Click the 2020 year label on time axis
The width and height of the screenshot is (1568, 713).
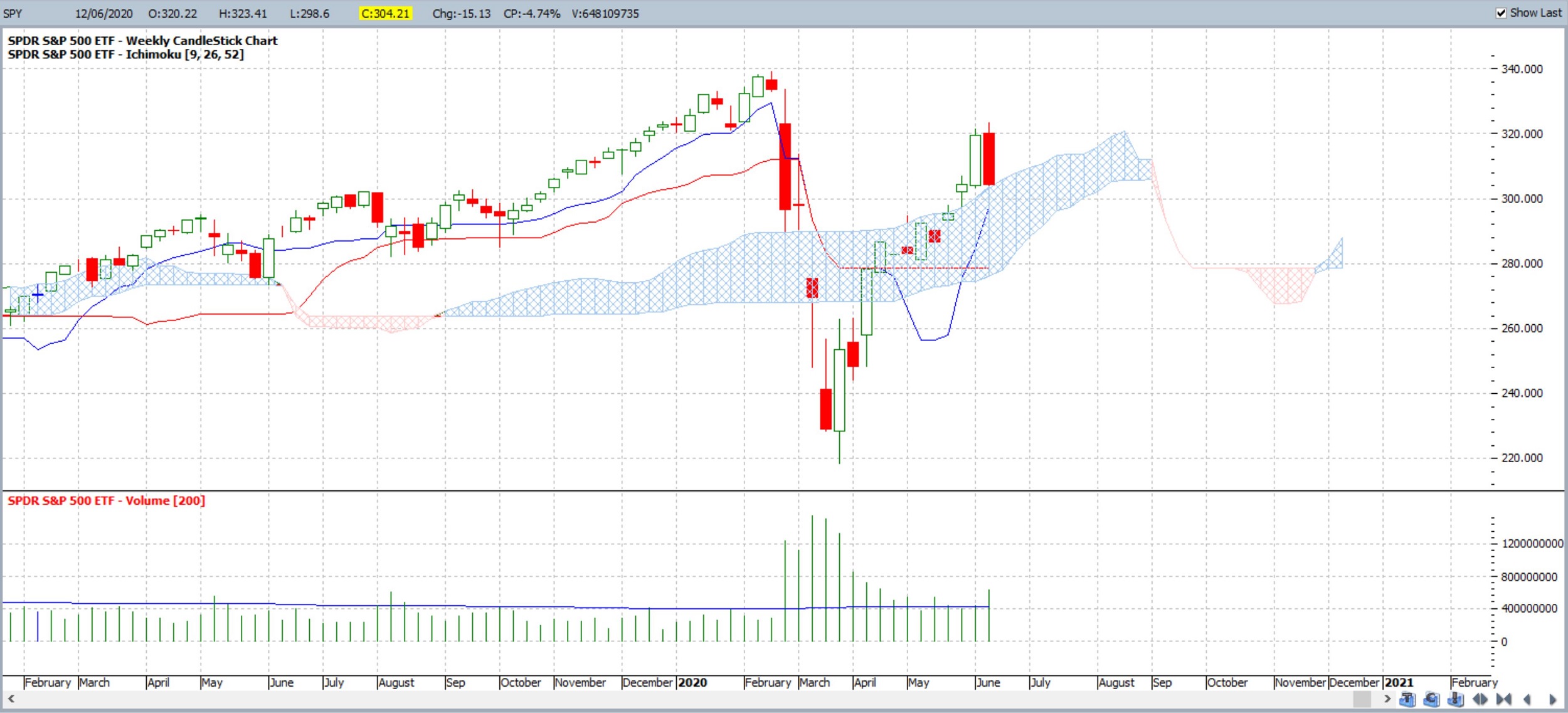[692, 682]
